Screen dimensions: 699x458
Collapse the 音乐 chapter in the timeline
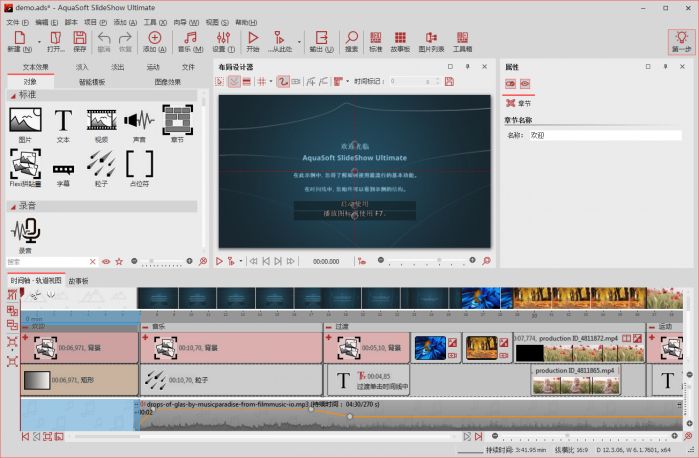point(145,327)
